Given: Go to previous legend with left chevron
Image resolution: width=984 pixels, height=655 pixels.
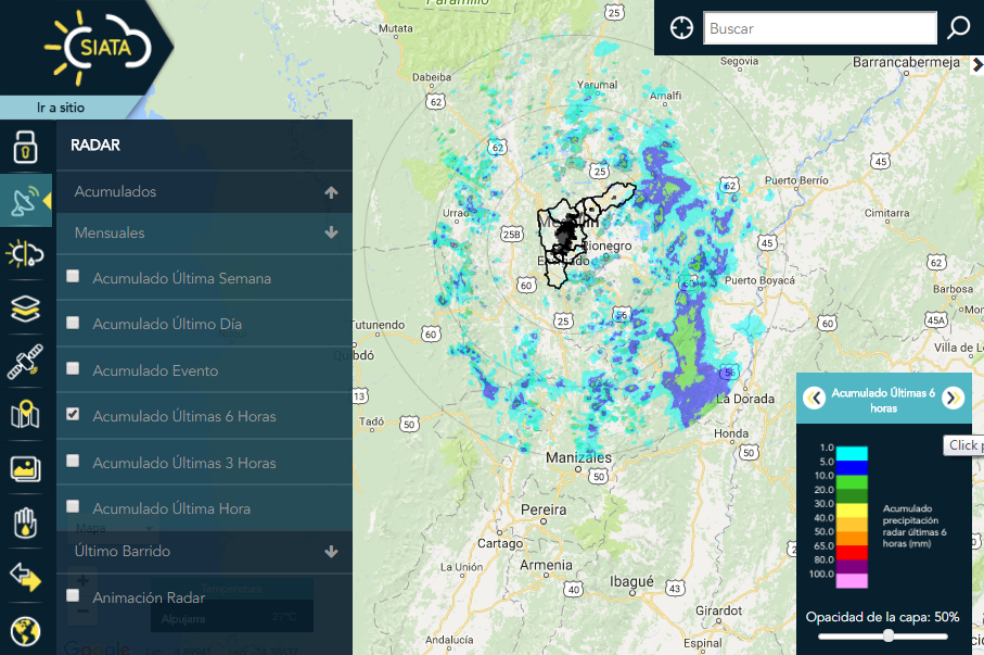Looking at the screenshot, I should click(815, 398).
